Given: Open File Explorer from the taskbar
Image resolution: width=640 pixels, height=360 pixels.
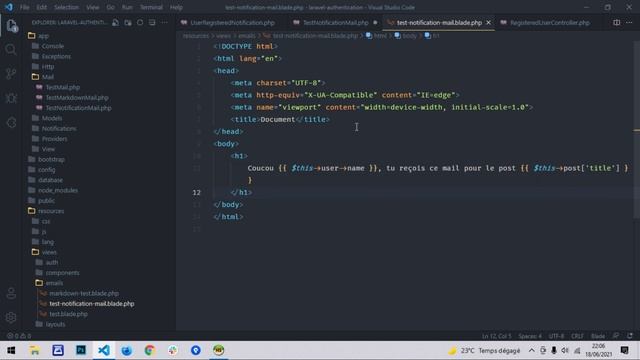Looking at the screenshot, I should click(x=35, y=350).
